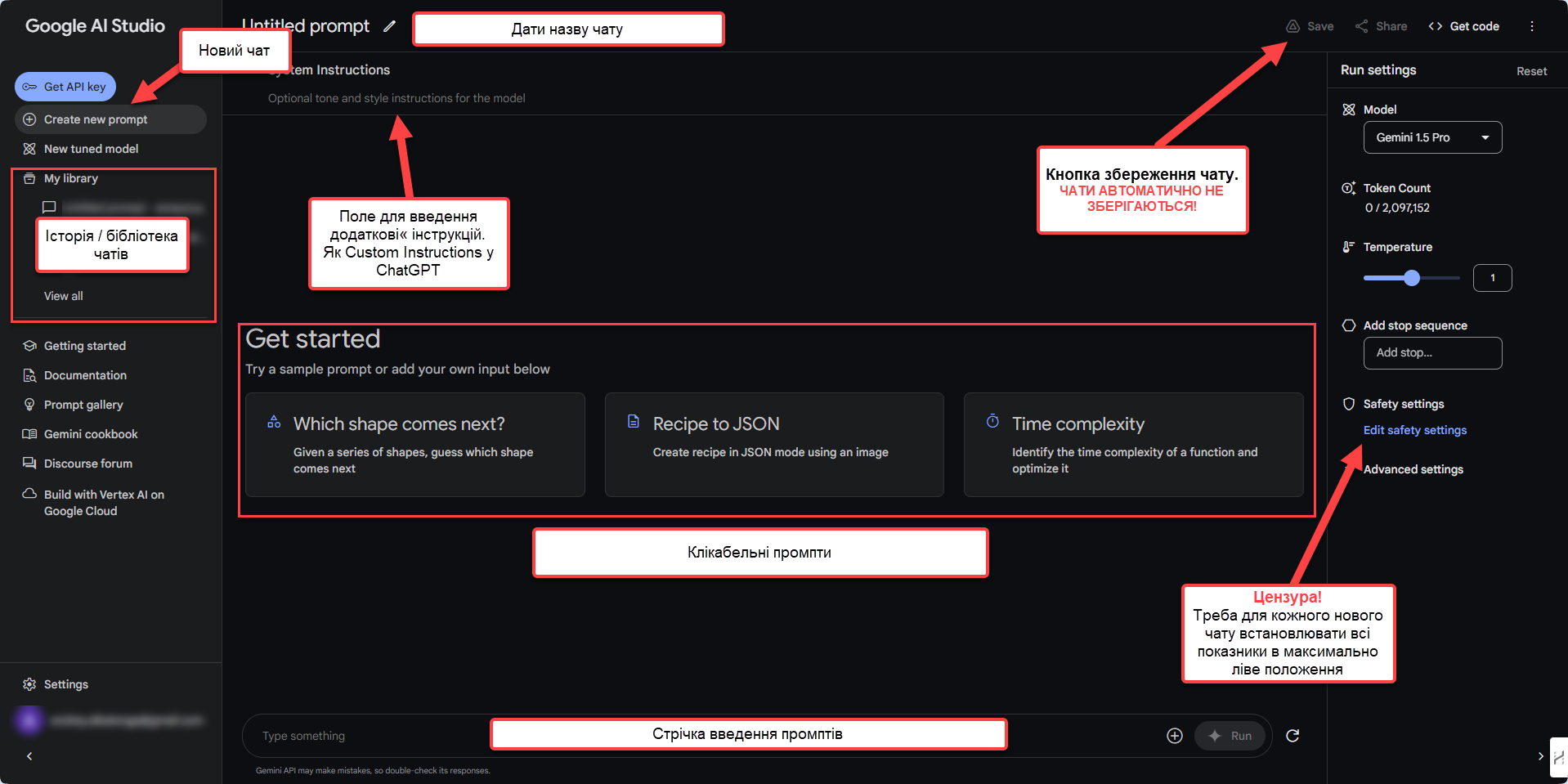Image resolution: width=1568 pixels, height=784 pixels.
Task: Expand Advanced settings section
Action: [x=1413, y=469]
